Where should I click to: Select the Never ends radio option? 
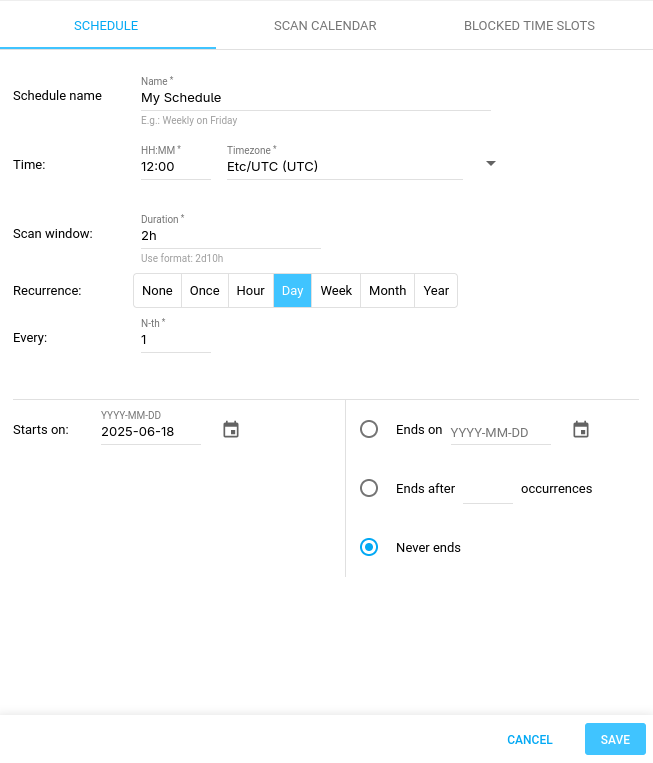[369, 547]
